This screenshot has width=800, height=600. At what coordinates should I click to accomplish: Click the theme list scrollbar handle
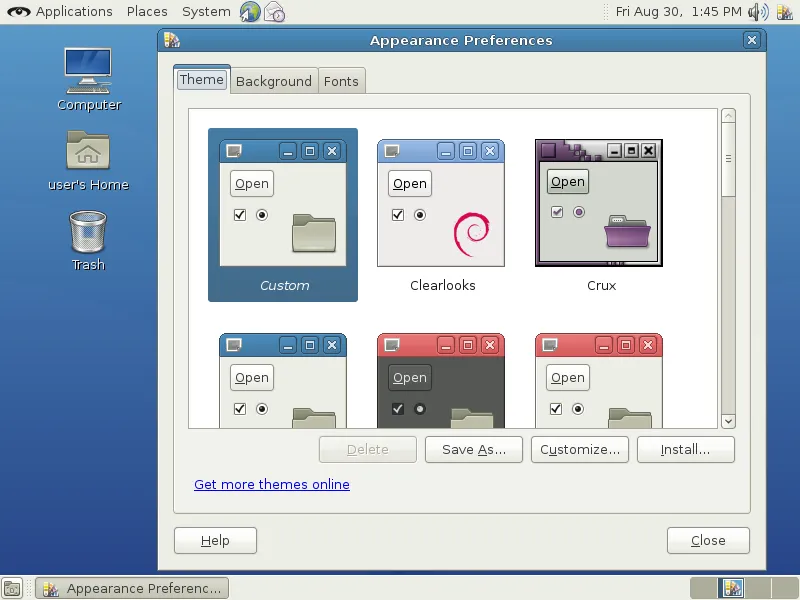(x=729, y=159)
